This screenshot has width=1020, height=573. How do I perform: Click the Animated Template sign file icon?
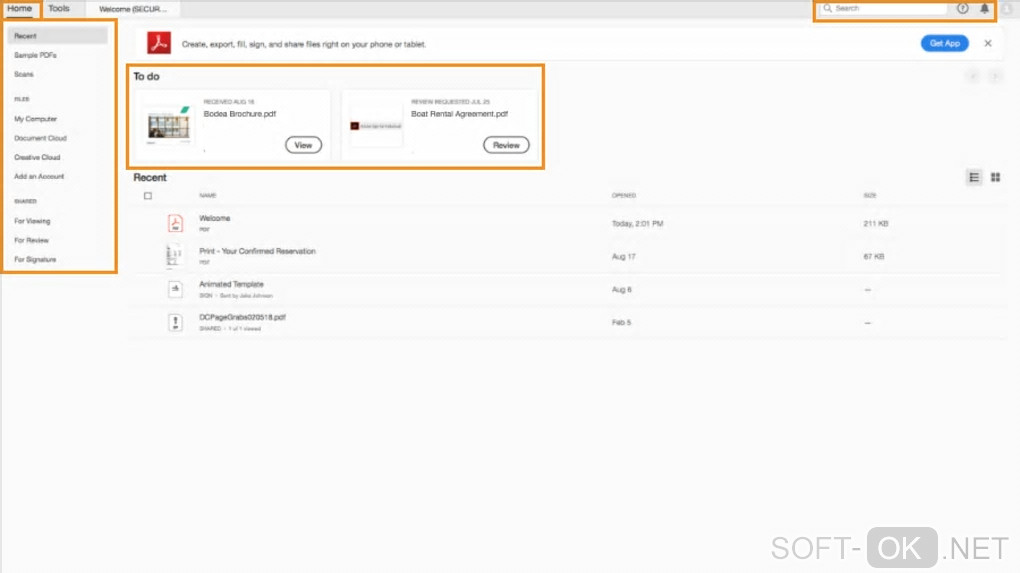pyautogui.click(x=175, y=289)
